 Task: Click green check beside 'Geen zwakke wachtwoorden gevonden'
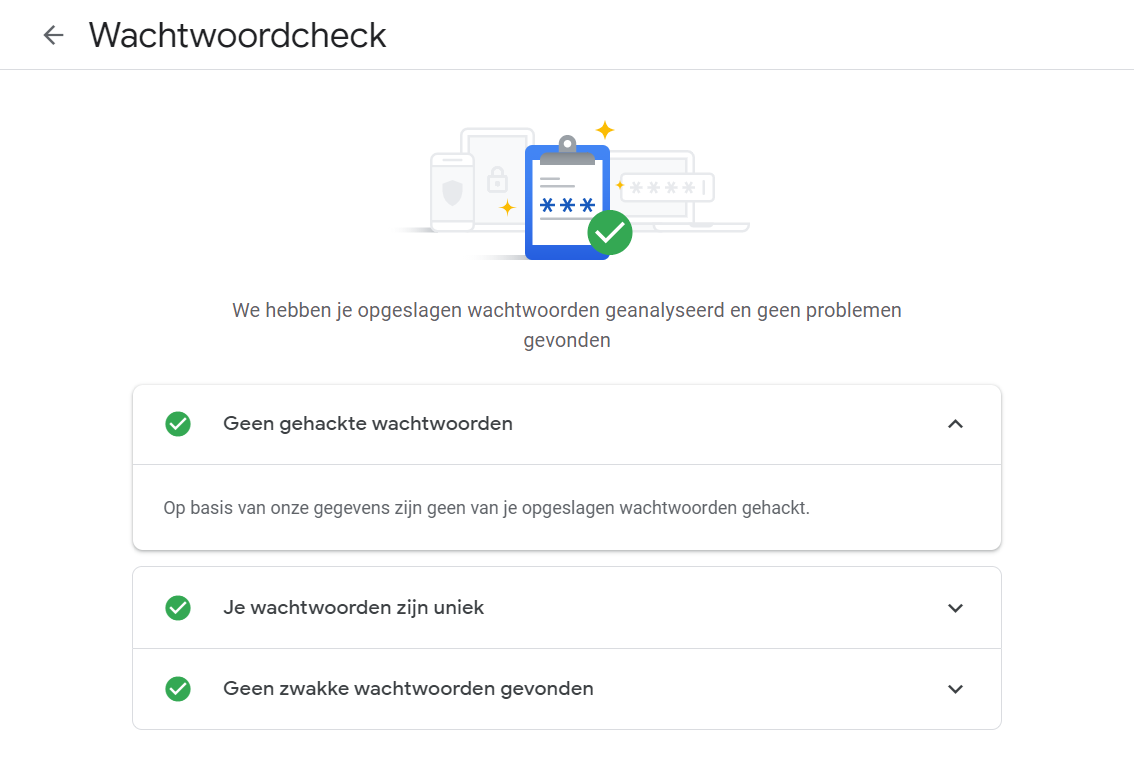(178, 689)
